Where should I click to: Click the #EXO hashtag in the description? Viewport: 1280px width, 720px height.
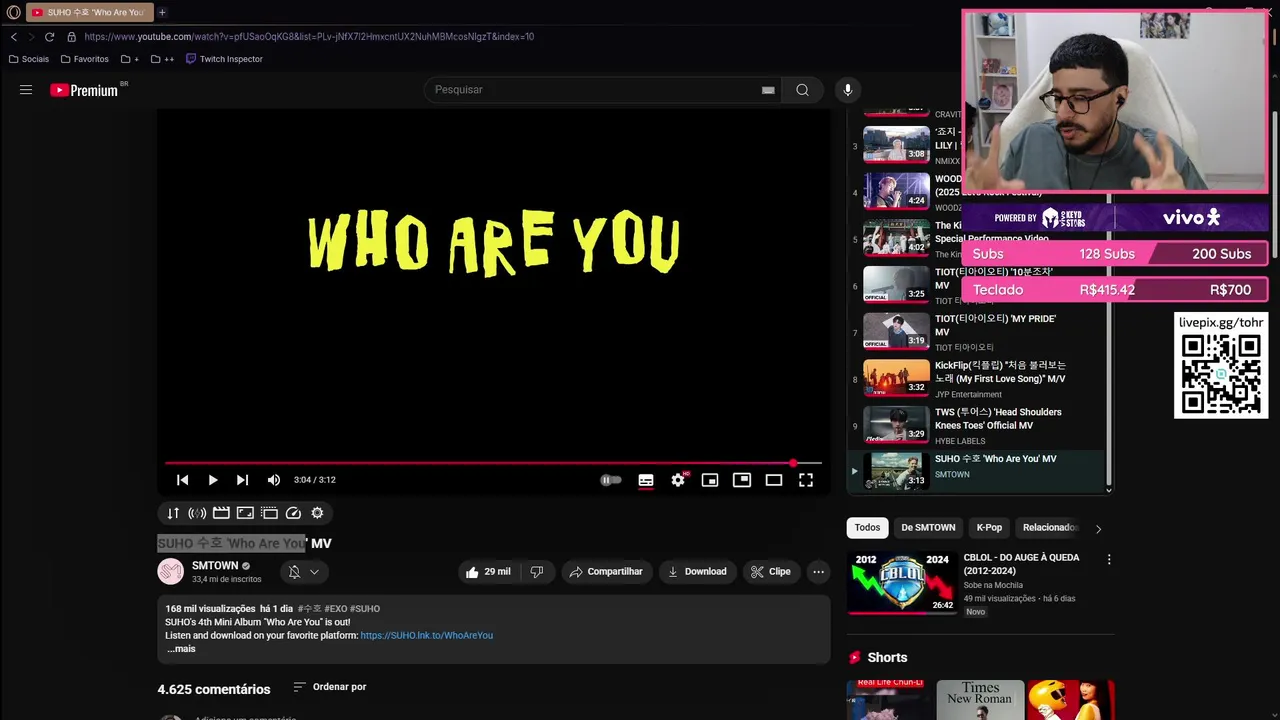pyautogui.click(x=335, y=609)
